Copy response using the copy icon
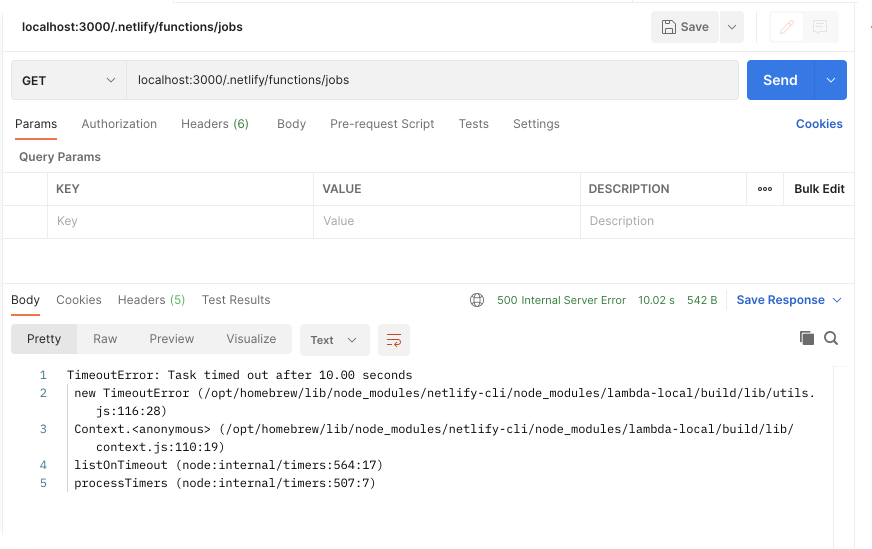872x549 pixels. 806,338
